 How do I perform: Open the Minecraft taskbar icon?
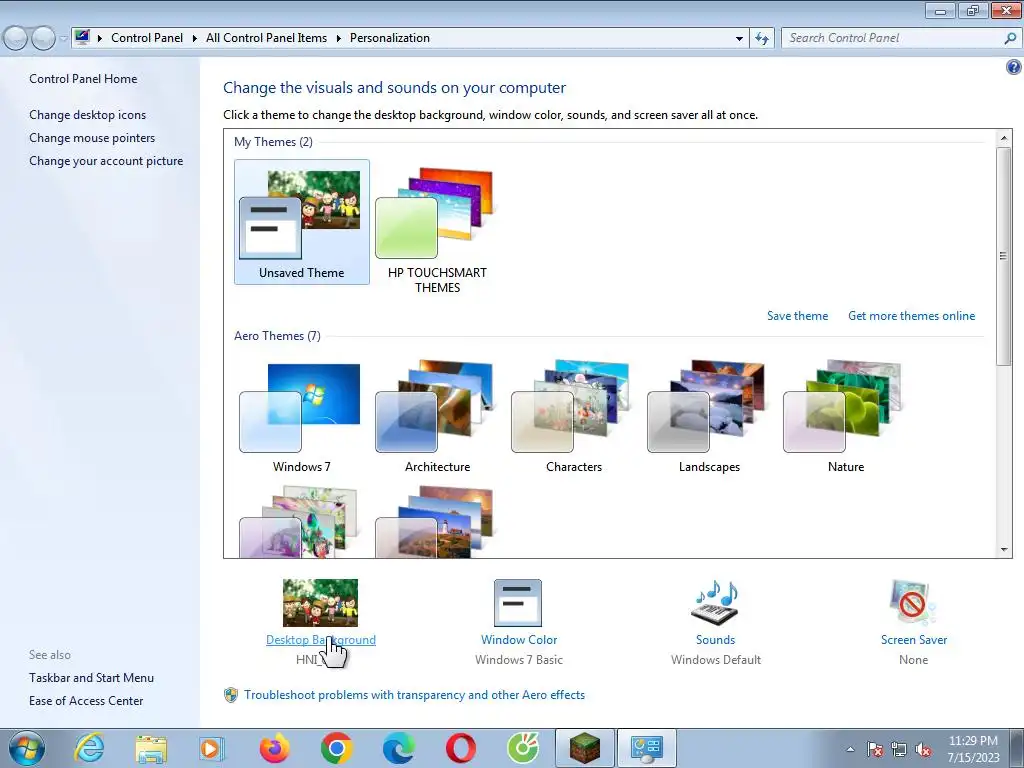584,748
